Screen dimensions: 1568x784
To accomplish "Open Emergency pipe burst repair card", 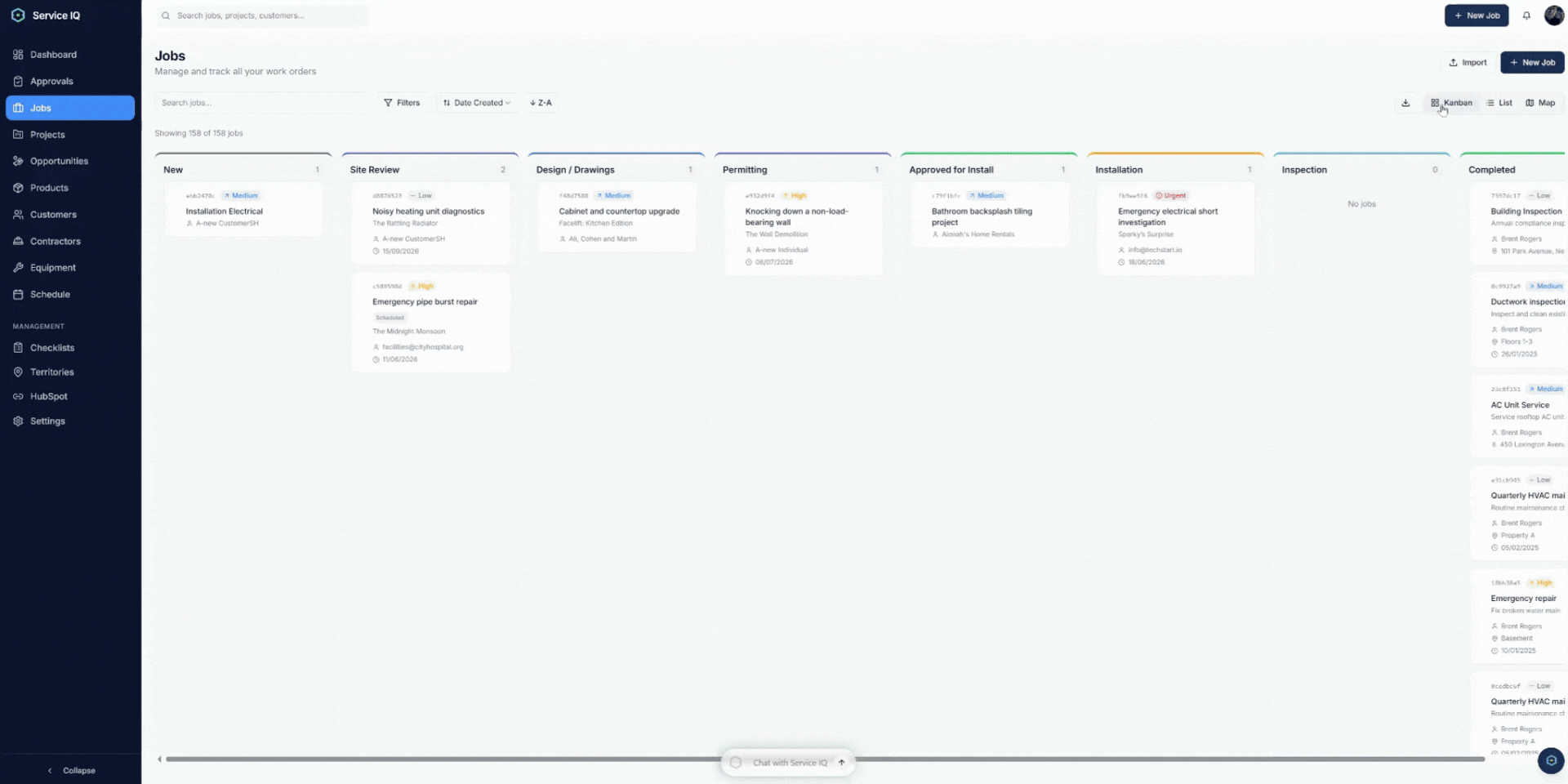I will [x=430, y=322].
